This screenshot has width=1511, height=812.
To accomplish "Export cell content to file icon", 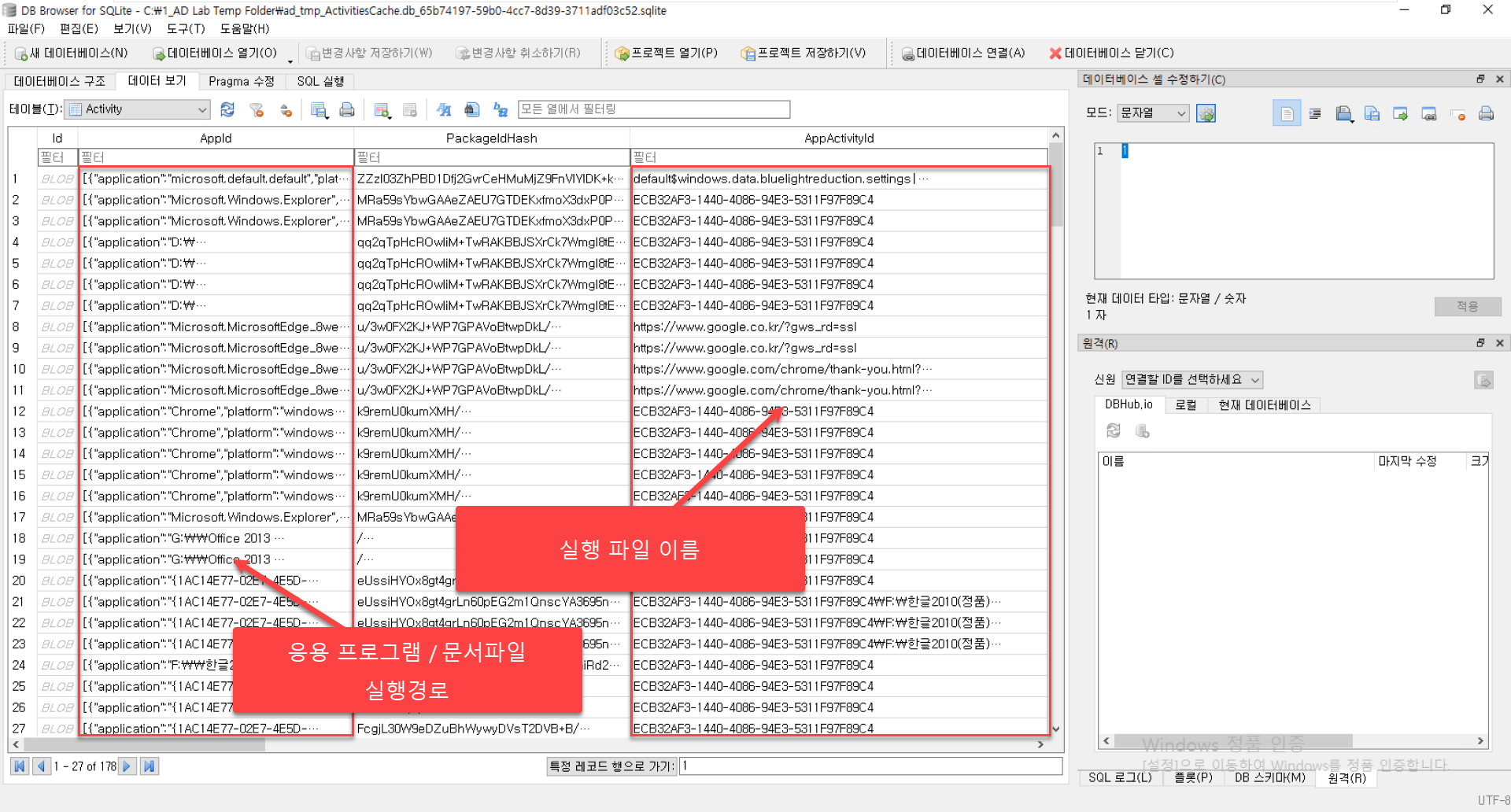I will [x=1401, y=114].
